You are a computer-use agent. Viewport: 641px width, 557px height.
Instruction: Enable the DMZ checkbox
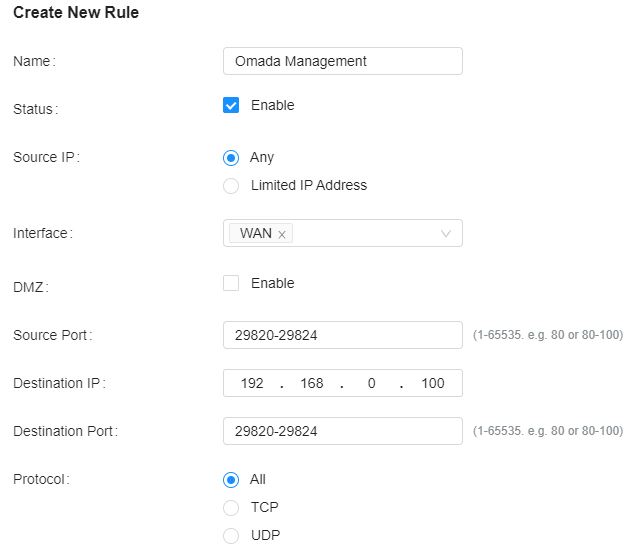click(231, 283)
